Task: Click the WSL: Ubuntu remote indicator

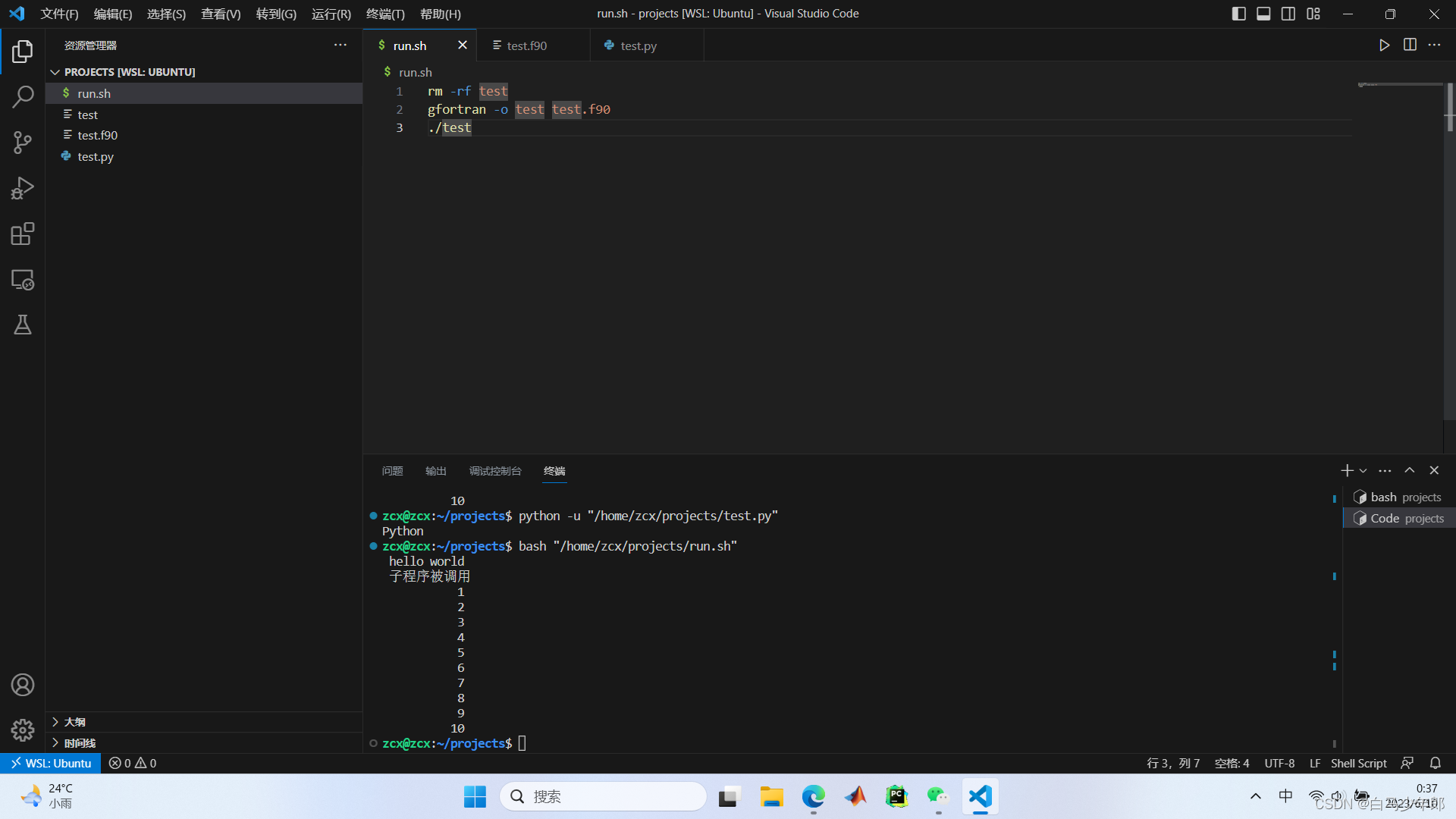Action: [51, 763]
